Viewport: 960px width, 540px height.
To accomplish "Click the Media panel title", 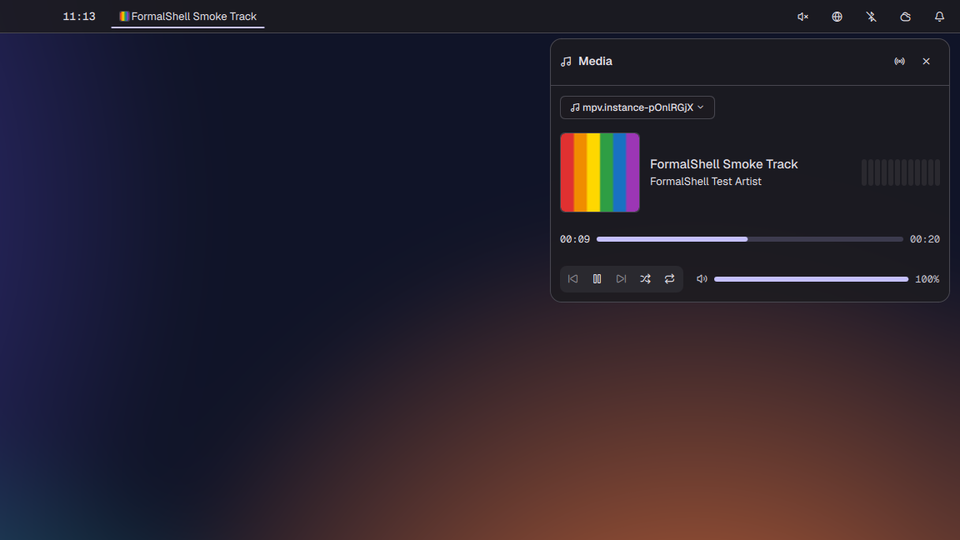I will (x=595, y=61).
